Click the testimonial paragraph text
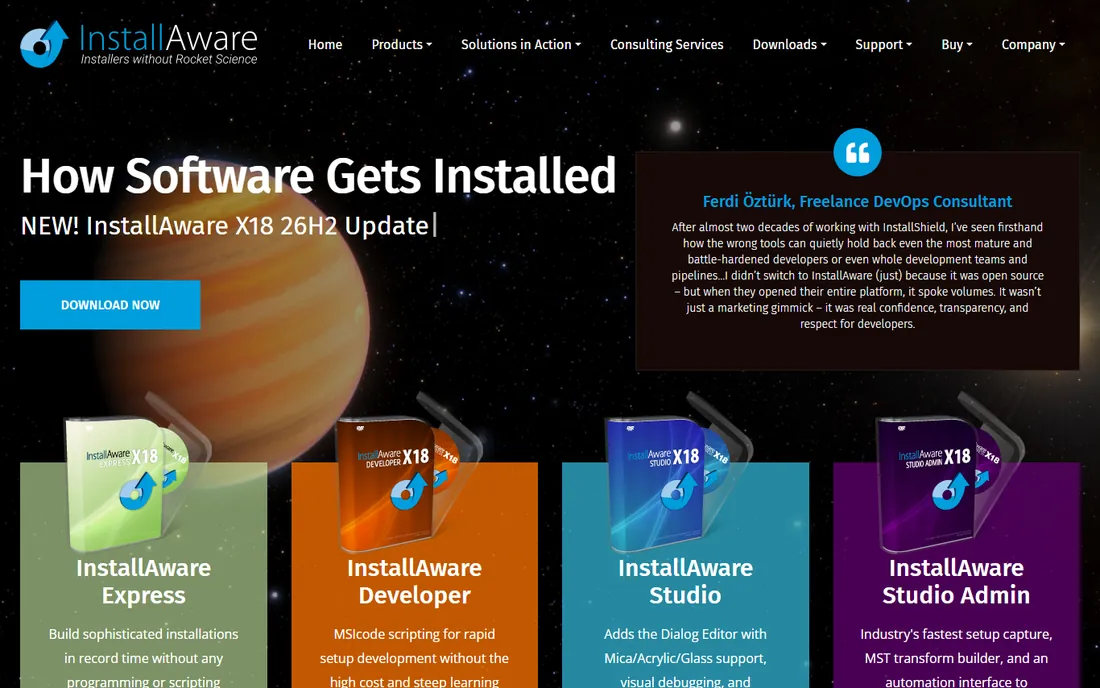The height and width of the screenshot is (688, 1100). (x=857, y=276)
